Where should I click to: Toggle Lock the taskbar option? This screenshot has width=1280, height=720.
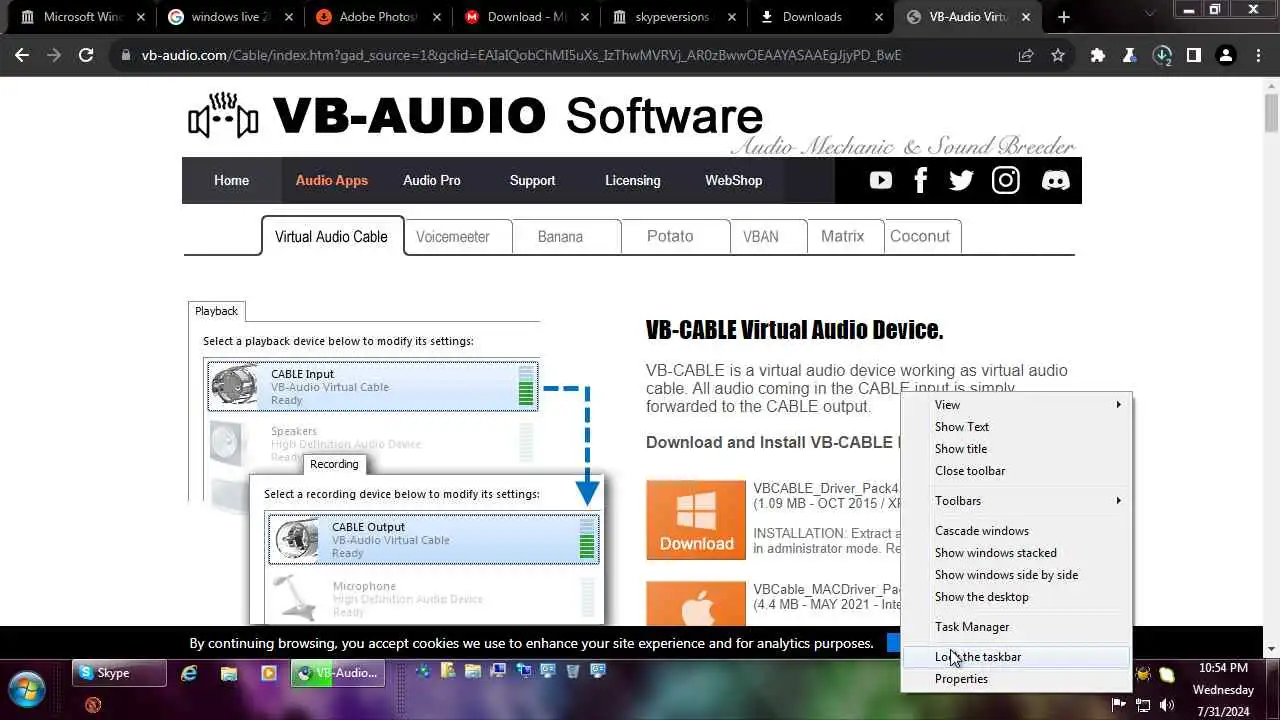pyautogui.click(x=1017, y=657)
